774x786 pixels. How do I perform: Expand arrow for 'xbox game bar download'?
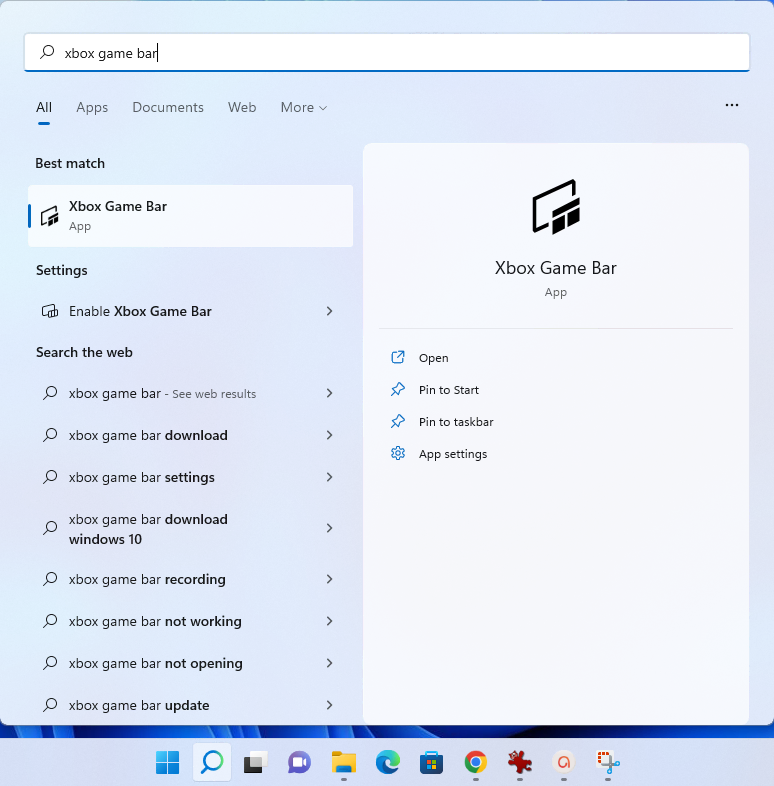tap(329, 435)
